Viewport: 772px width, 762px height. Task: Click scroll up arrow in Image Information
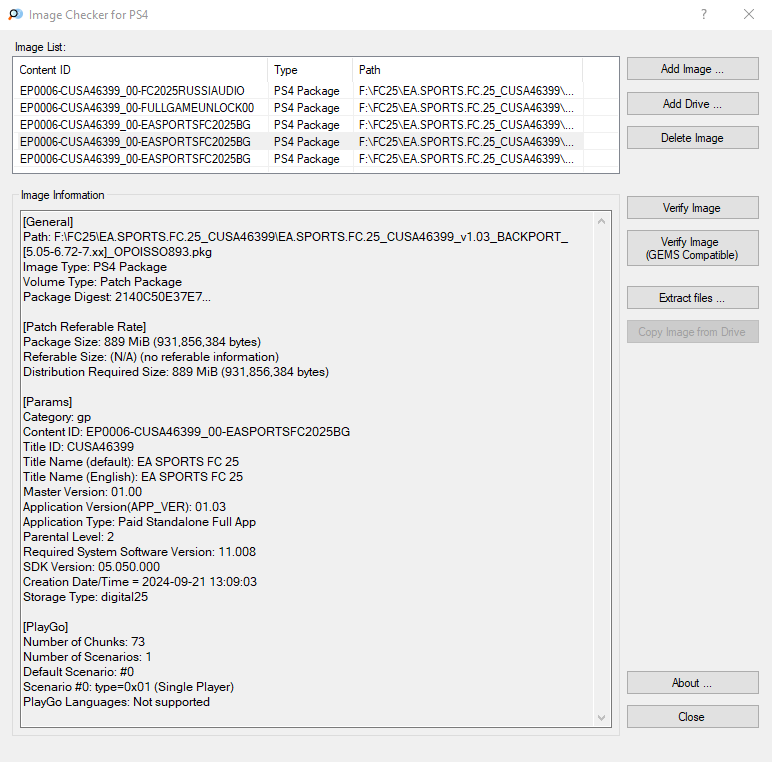tap(602, 222)
